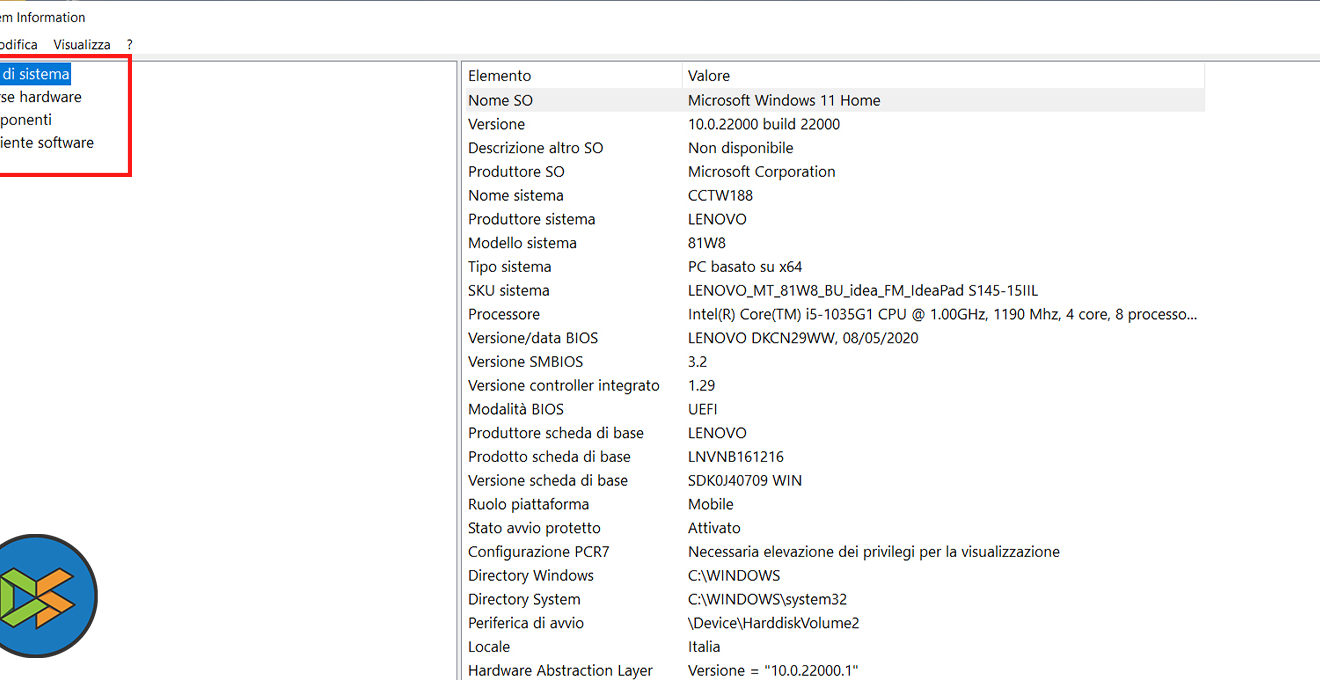This screenshot has width=1320, height=680.
Task: Open the partially cut Modifica menu
Action: (18, 45)
